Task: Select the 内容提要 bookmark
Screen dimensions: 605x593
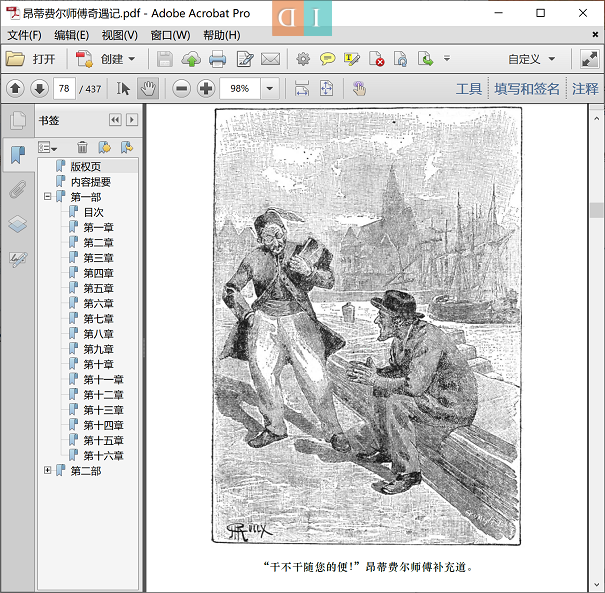Action: (x=90, y=182)
